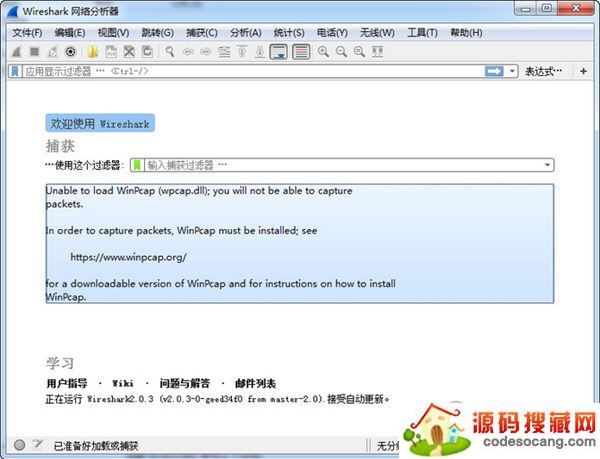Screen dimensions: 600x459
Task: Click the stop capture square icon
Action: pos(34,51)
